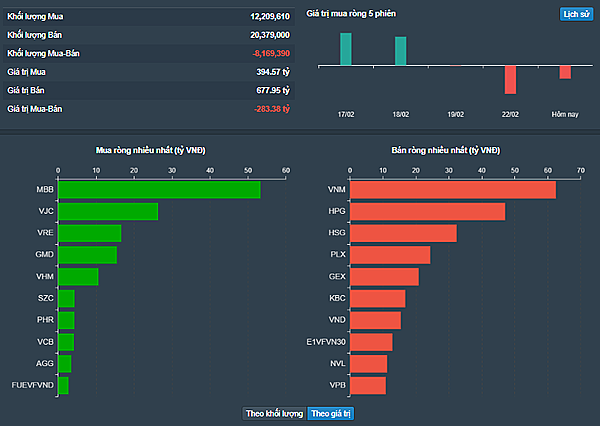Click the net value -283.38 tỷ
The height and width of the screenshot is (426, 600).
(272, 109)
